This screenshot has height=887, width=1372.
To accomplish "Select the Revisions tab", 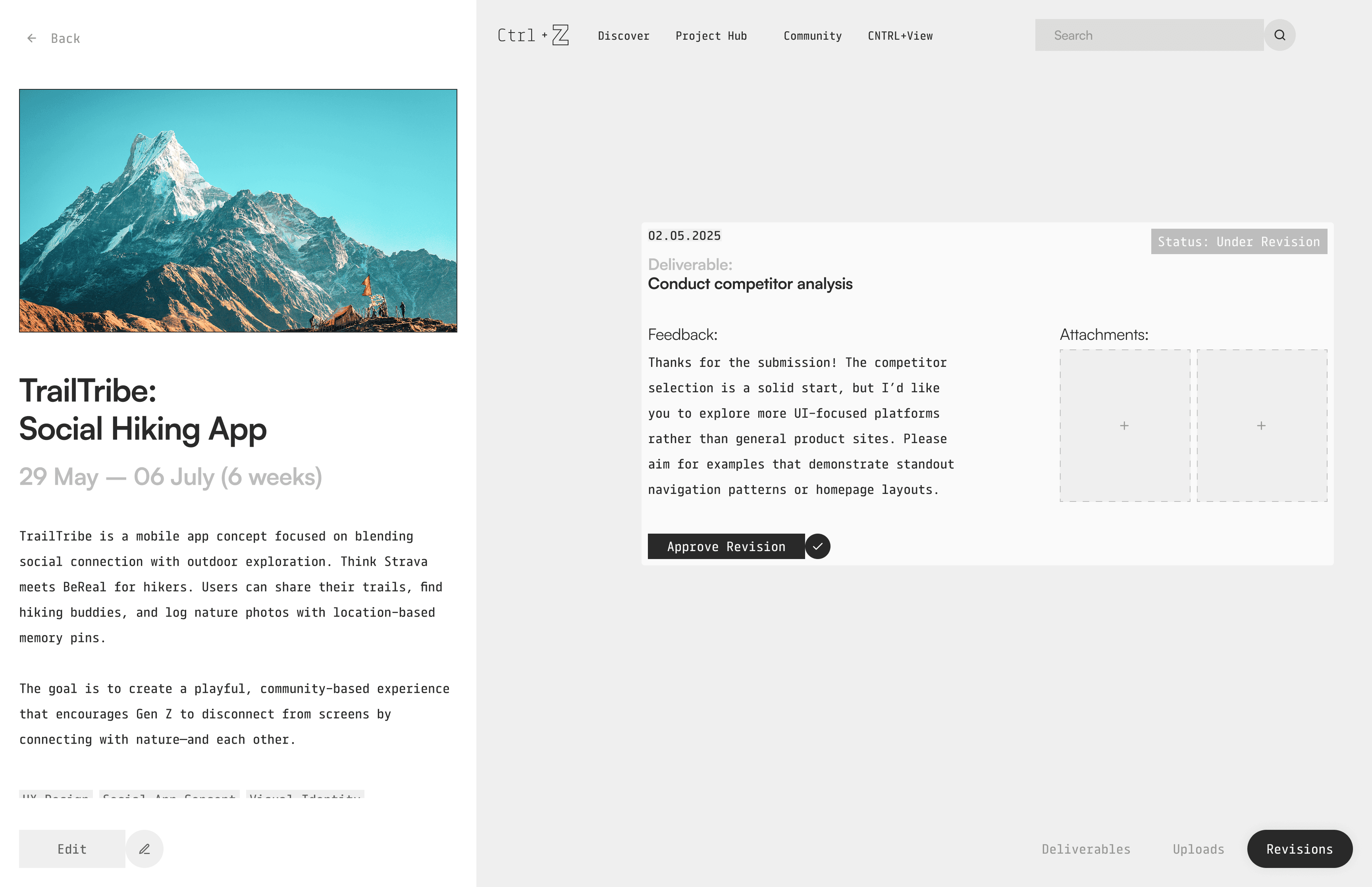I will click(x=1299, y=849).
